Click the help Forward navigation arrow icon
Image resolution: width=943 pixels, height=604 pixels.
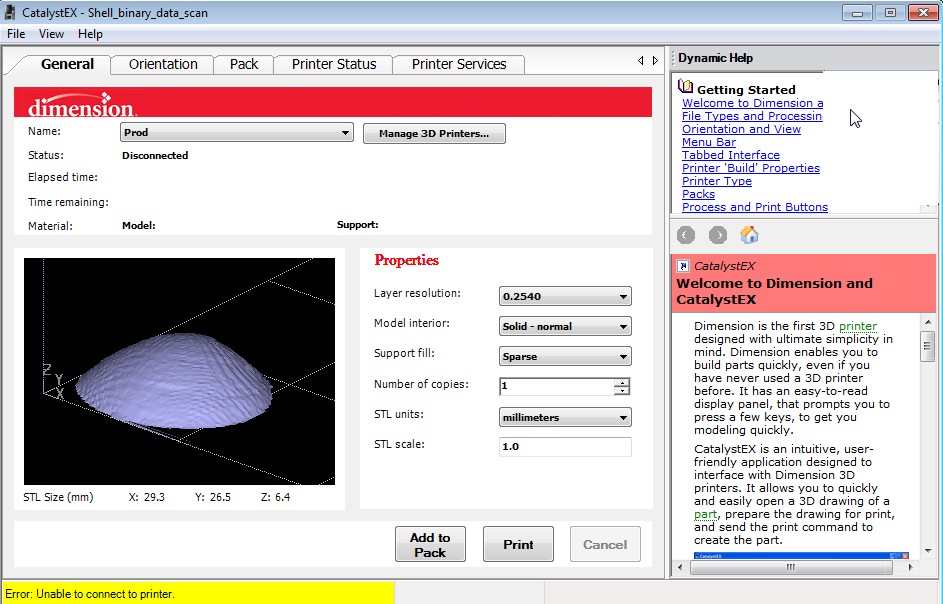click(717, 235)
